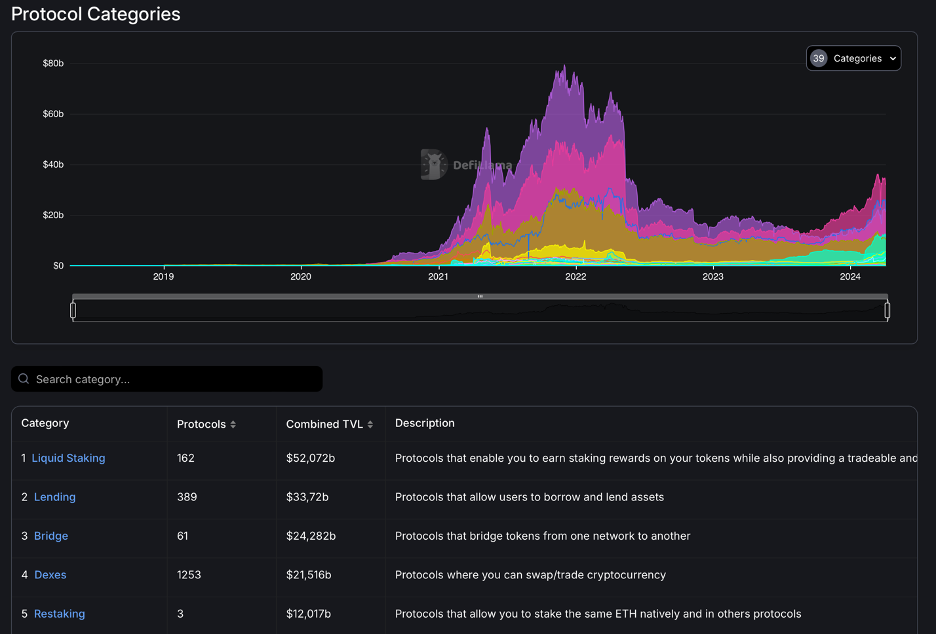Open the Liquid Staking category link
The width and height of the screenshot is (936, 634).
(68, 458)
